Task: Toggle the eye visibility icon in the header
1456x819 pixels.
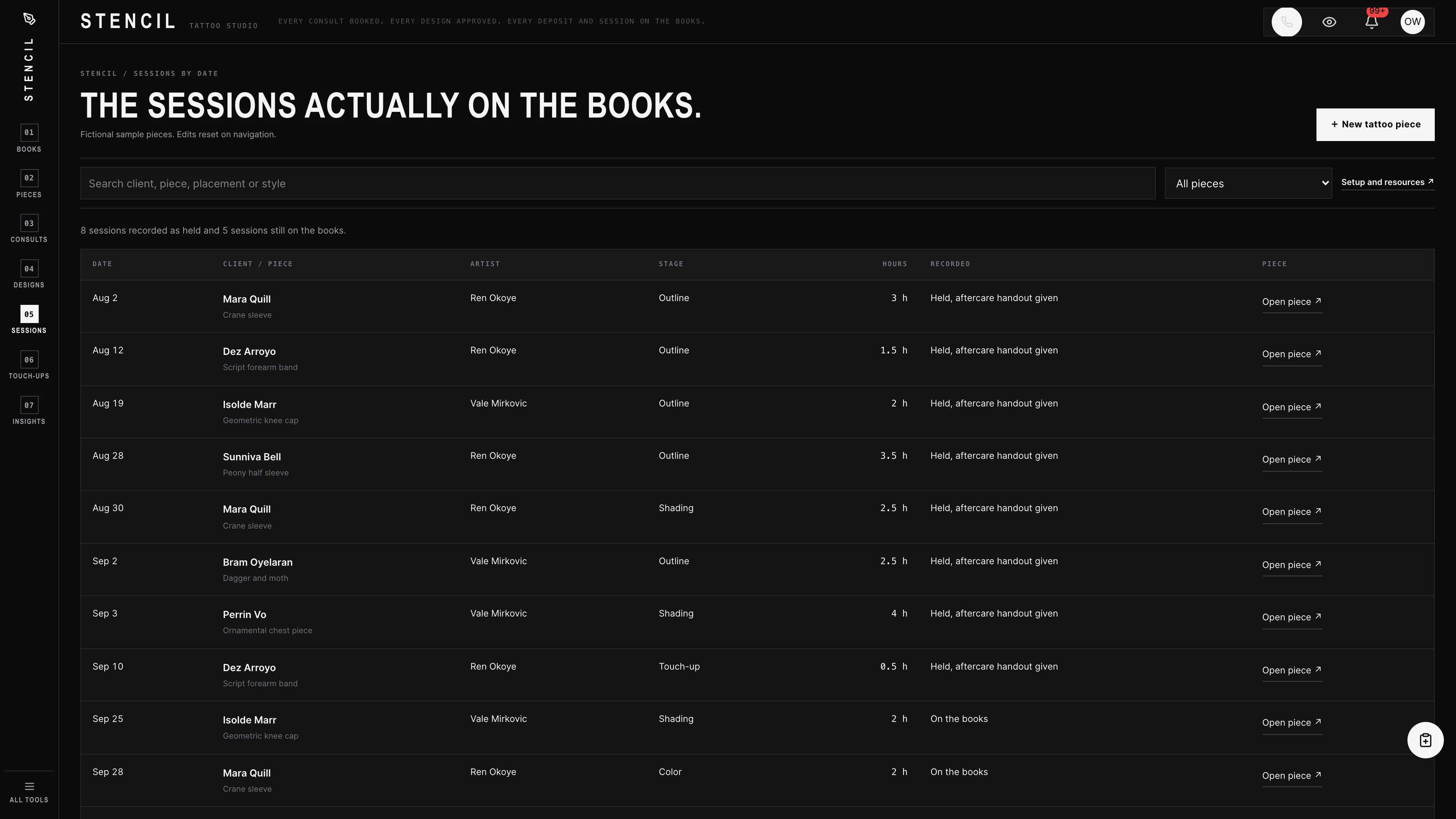Action: 1329,22
